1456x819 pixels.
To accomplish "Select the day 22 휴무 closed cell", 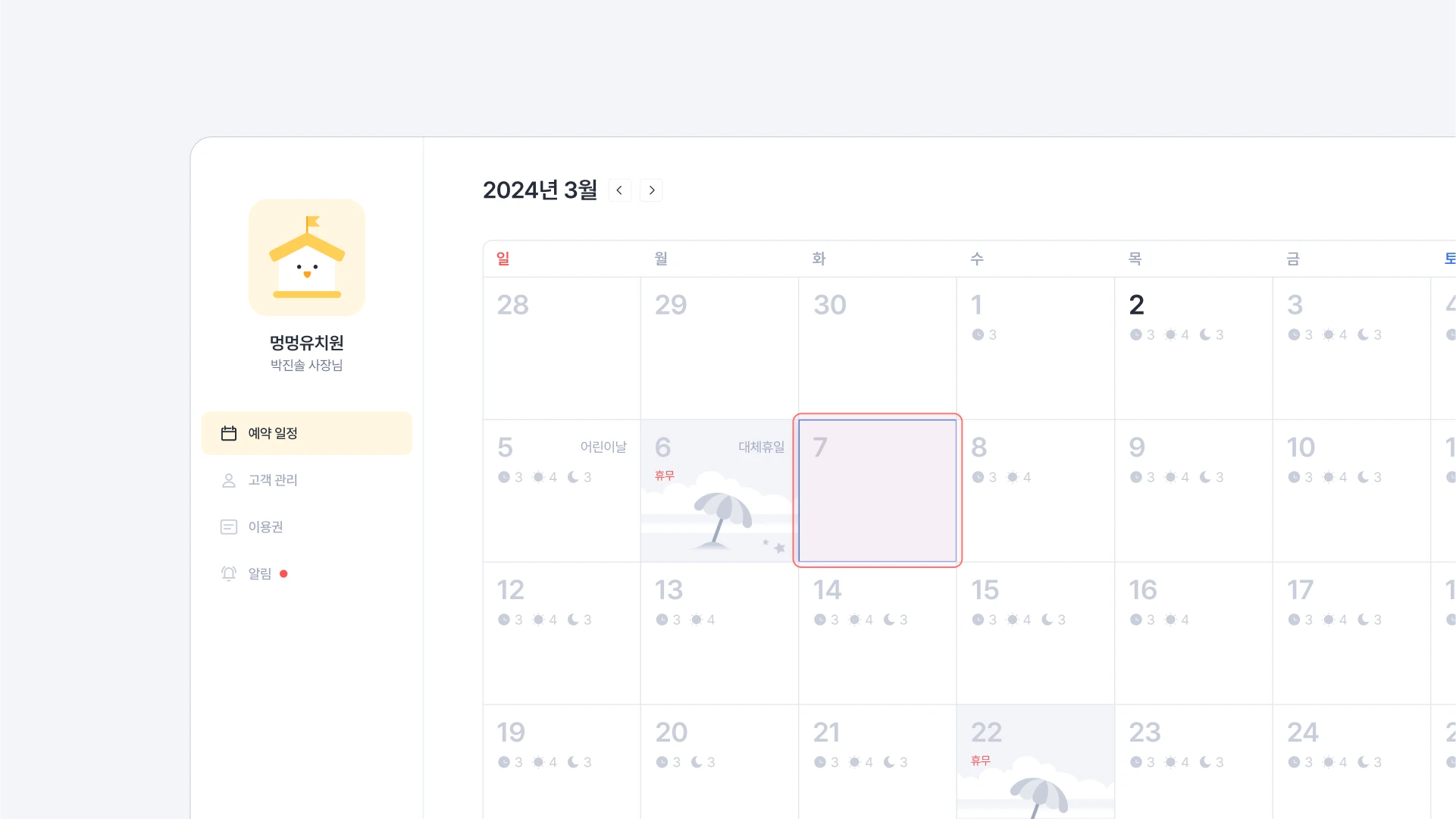I will 1035,762.
